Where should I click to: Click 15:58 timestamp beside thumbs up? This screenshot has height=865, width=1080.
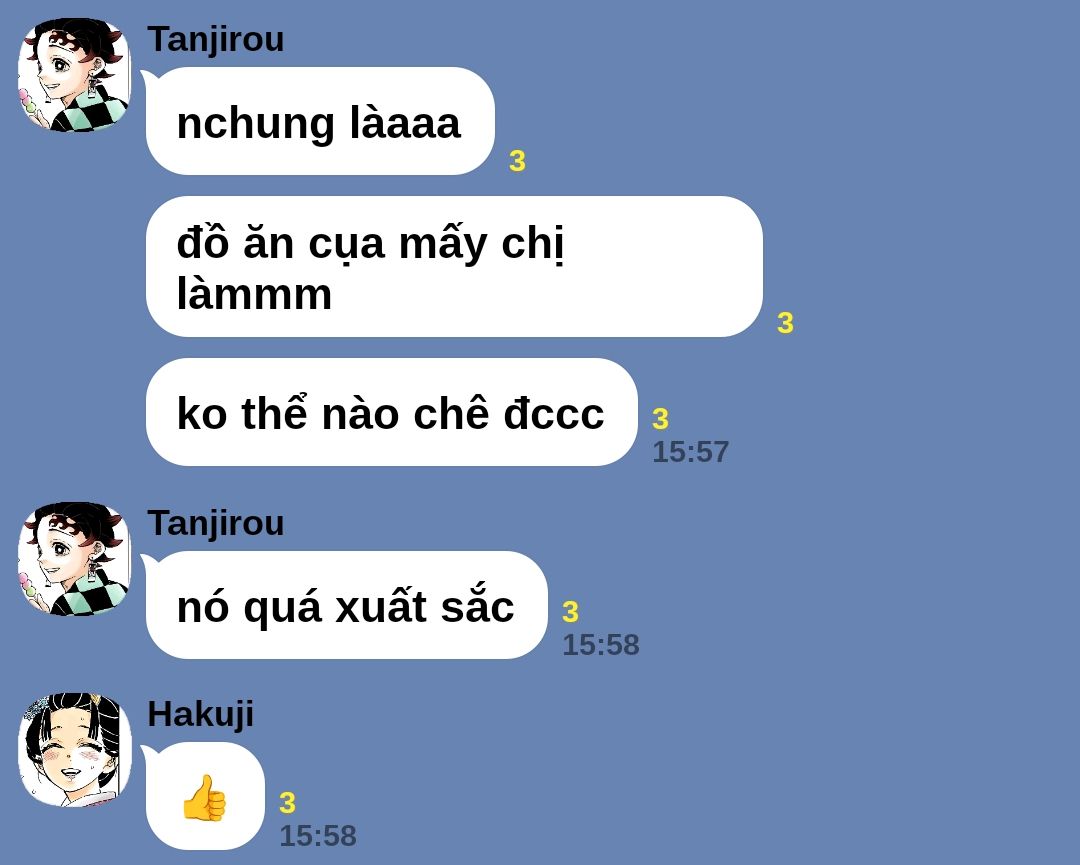point(318,836)
